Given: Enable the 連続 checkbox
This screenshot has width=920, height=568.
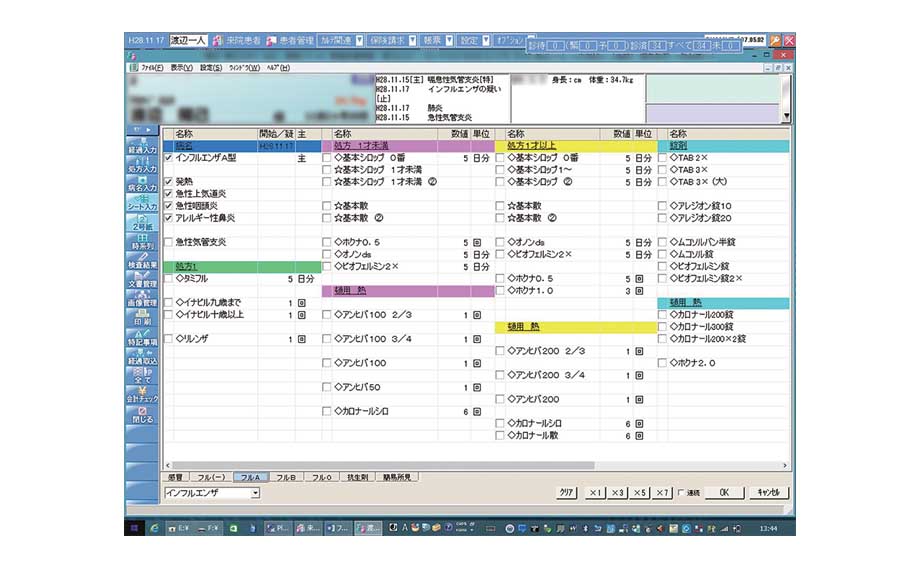Looking at the screenshot, I should [x=681, y=493].
